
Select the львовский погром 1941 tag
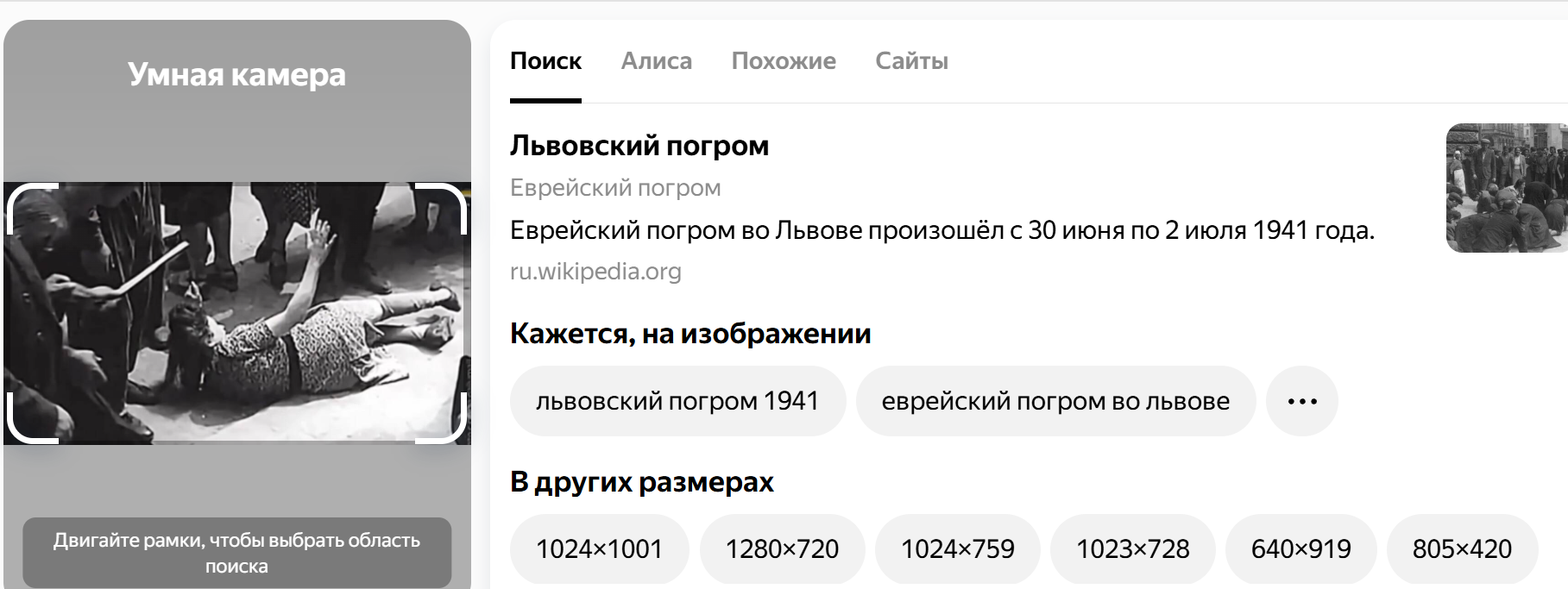click(x=677, y=401)
